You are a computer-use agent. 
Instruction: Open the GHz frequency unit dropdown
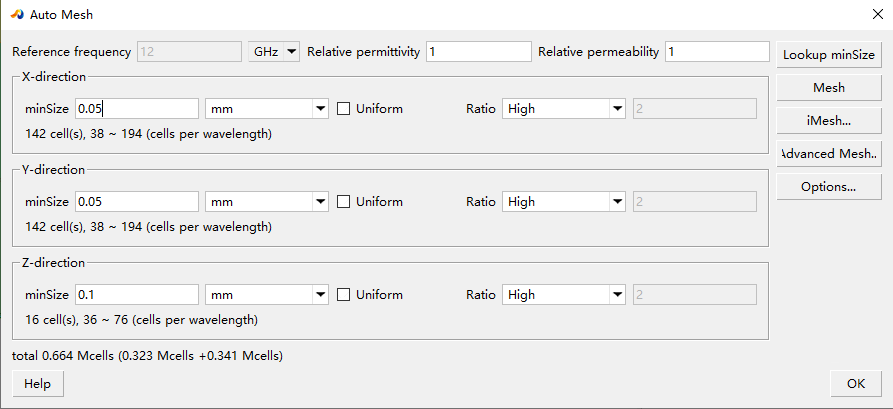274,52
